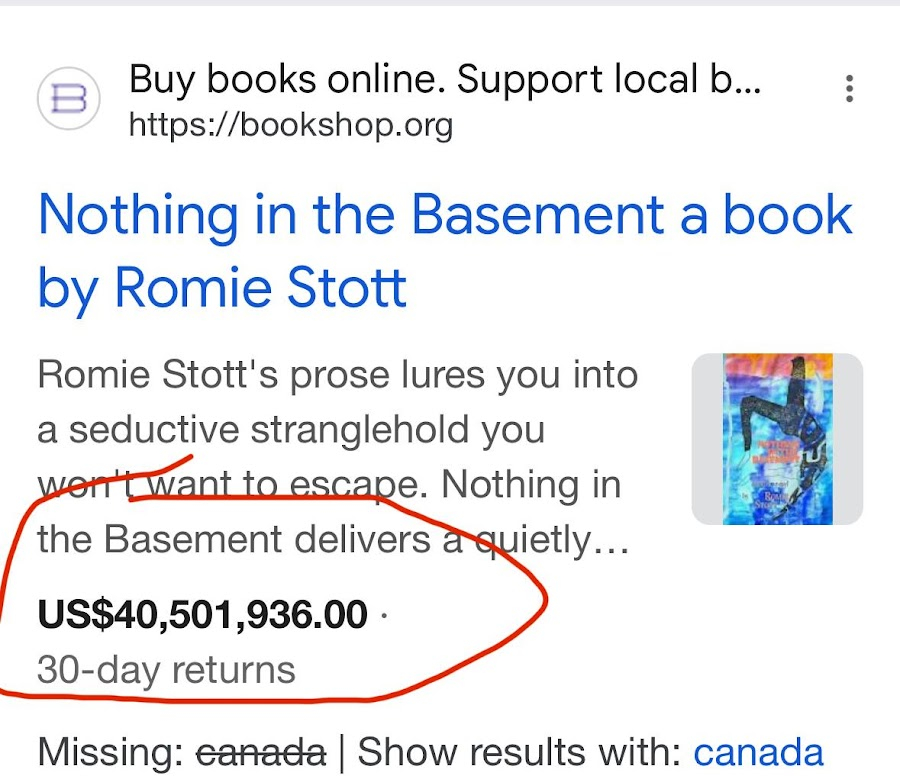This screenshot has width=900, height=776.
Task: Click the blue "canada" link
Action: click(758, 752)
